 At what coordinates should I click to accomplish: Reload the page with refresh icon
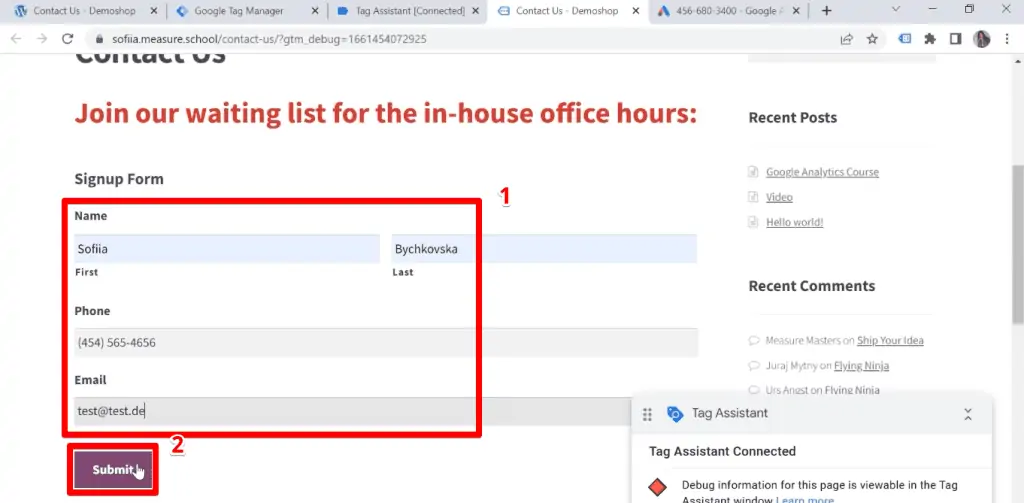point(67,39)
